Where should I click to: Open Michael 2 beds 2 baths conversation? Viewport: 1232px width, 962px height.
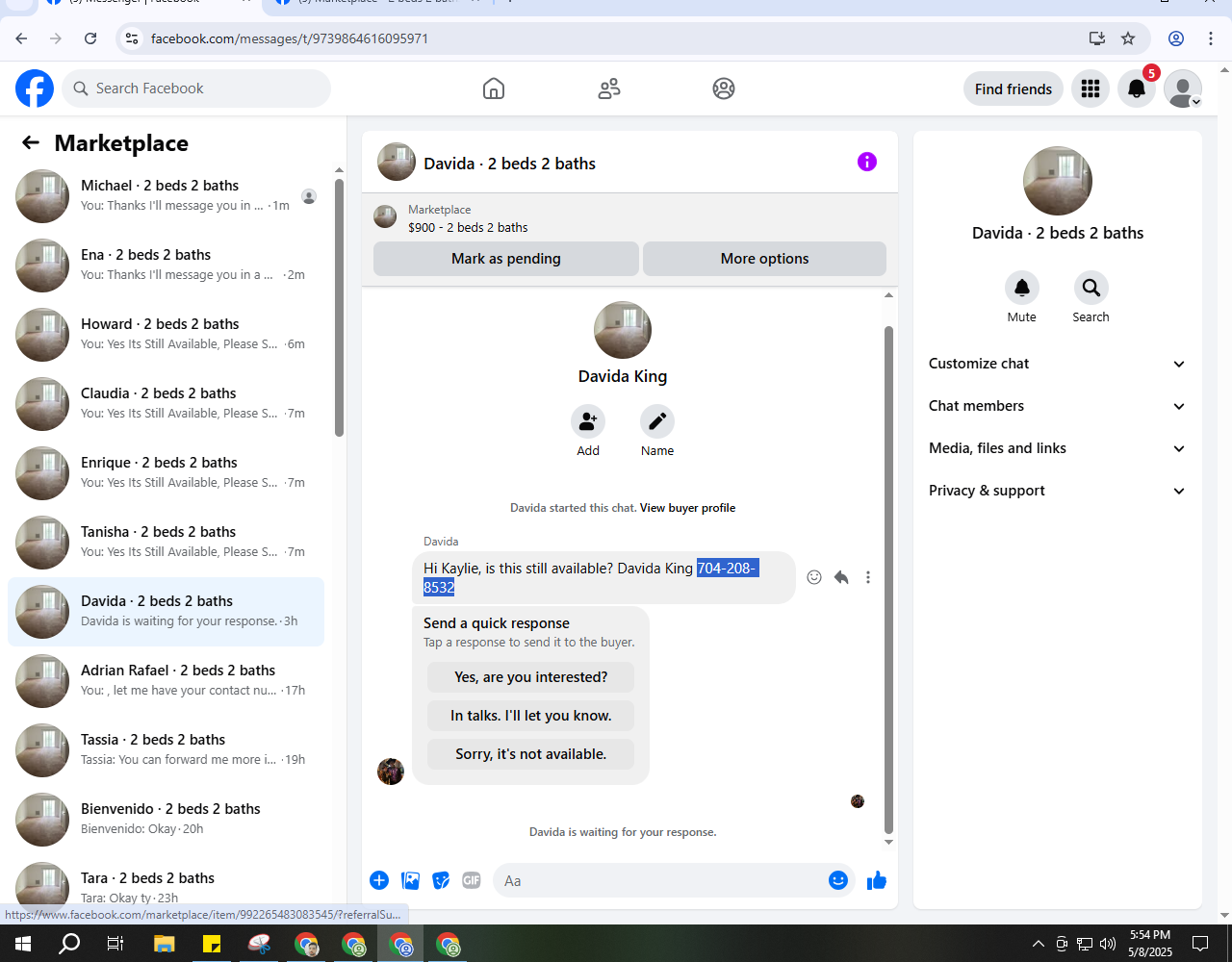[166, 196]
